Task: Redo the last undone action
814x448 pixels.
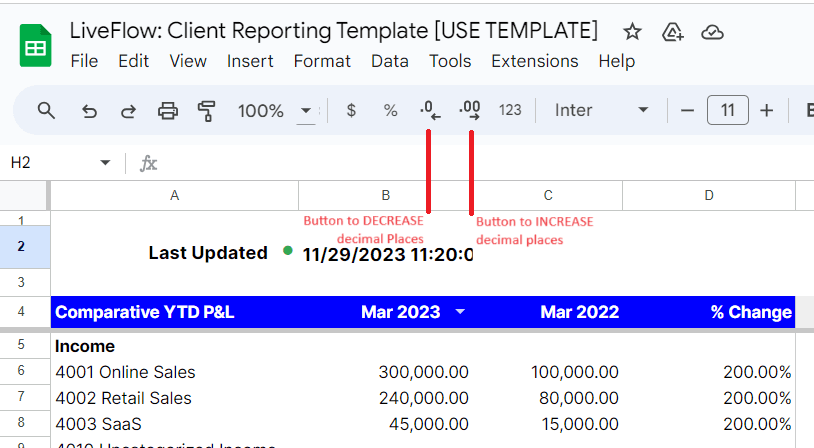Action: tap(128, 111)
